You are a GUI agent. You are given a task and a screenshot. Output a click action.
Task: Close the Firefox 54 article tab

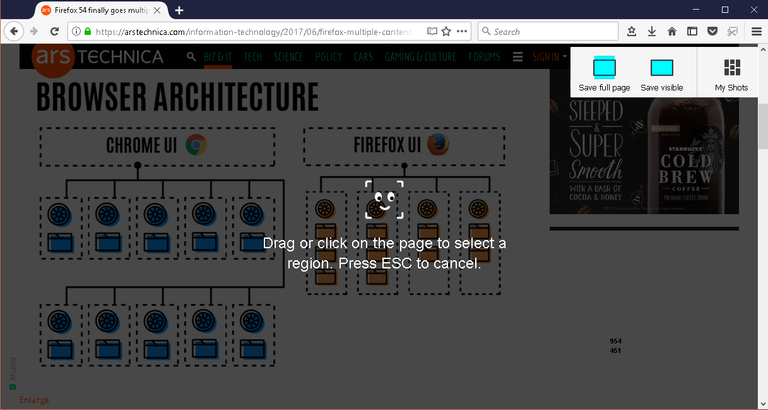(157, 10)
